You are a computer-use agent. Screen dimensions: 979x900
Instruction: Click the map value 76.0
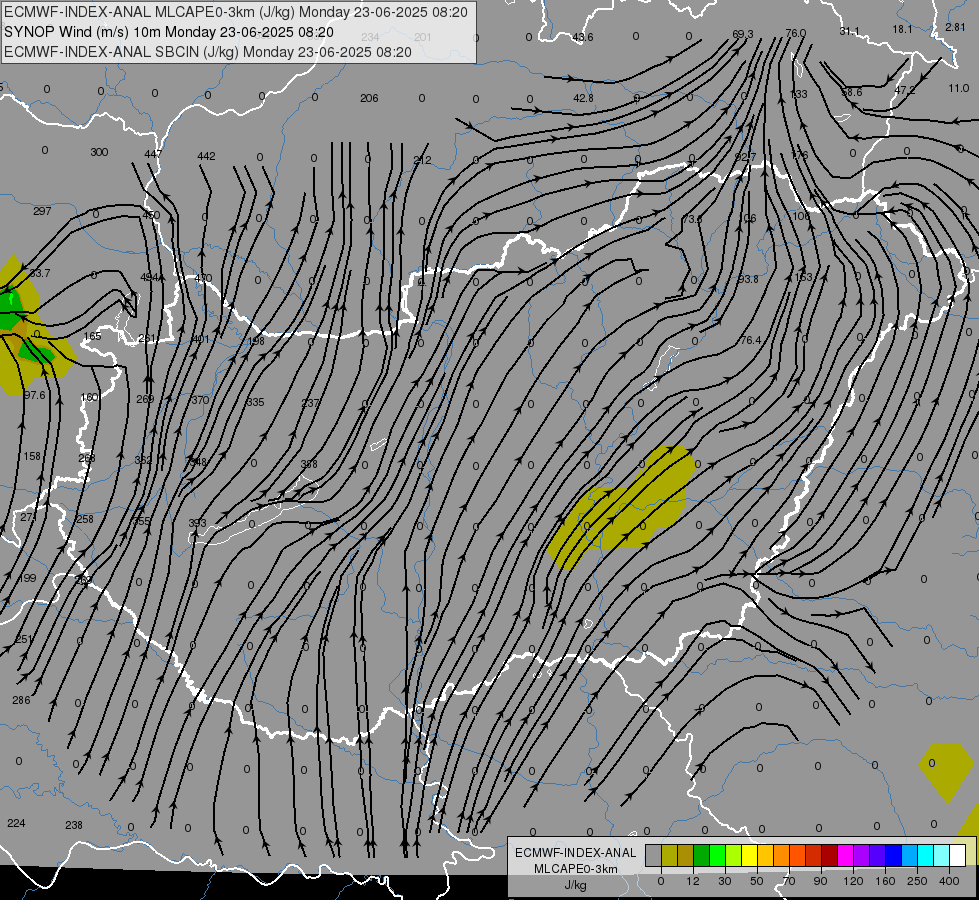[795, 33]
